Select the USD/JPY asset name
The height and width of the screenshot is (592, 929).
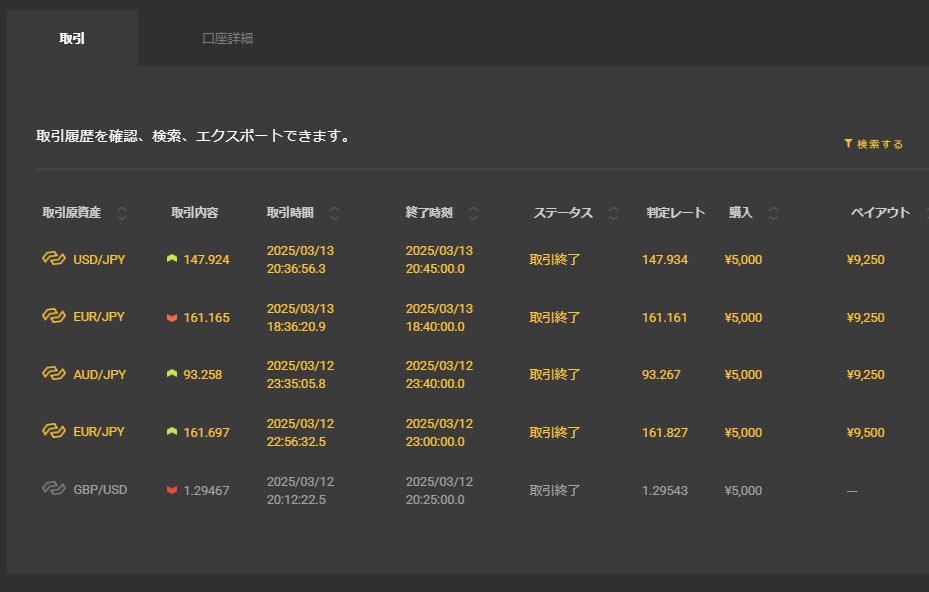pyautogui.click(x=99, y=260)
